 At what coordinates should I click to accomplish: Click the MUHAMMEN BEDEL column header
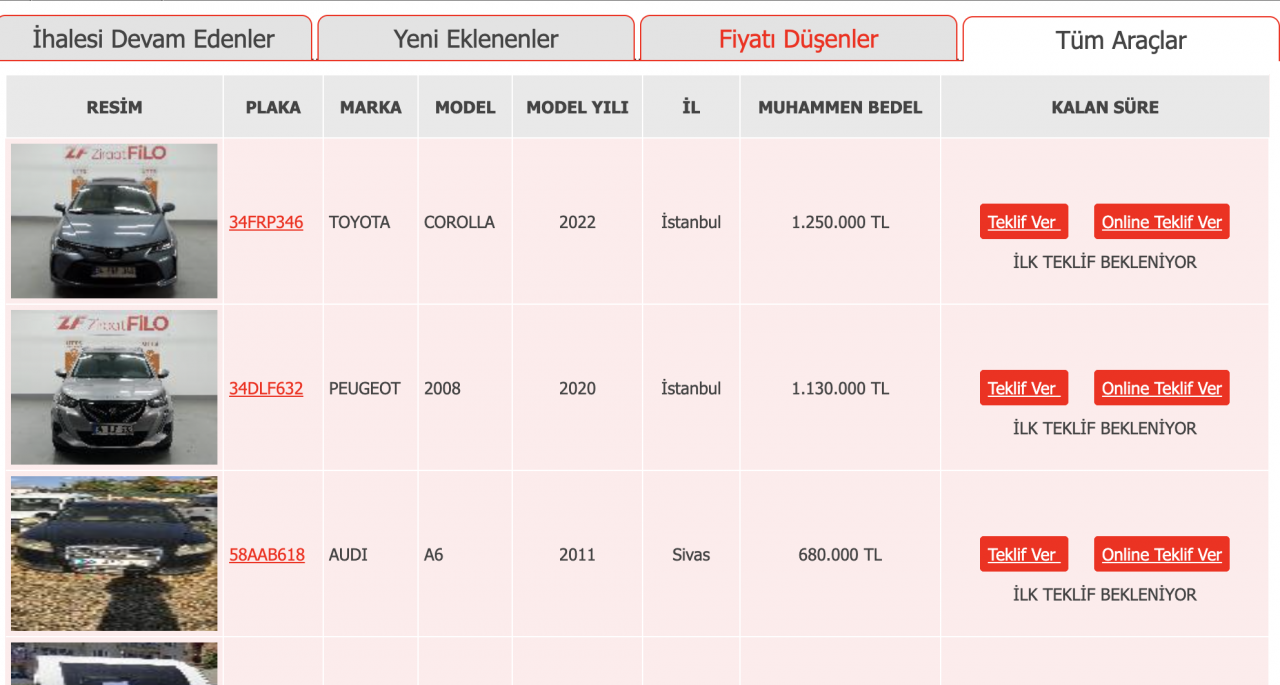point(840,107)
